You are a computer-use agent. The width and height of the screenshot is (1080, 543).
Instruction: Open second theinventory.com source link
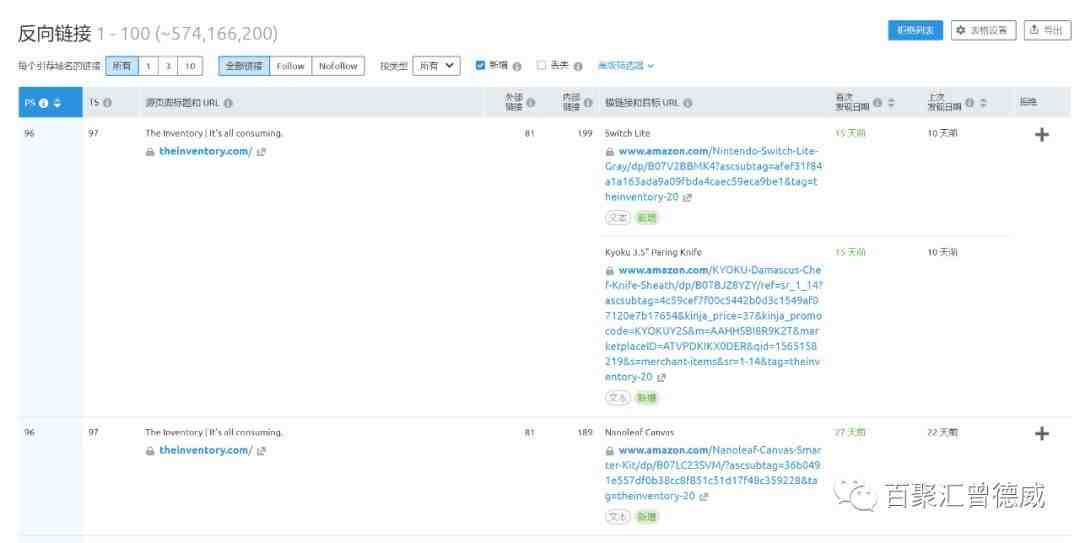point(205,451)
